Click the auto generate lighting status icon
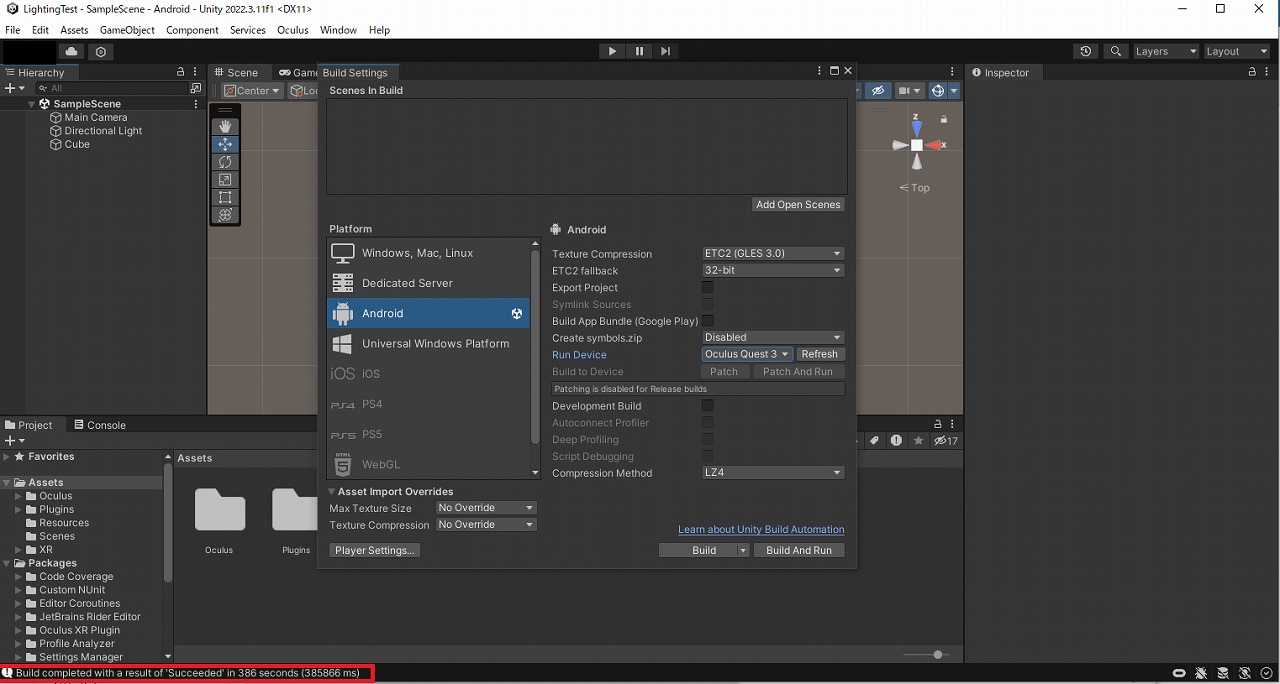Viewport: 1280px width, 684px height. [x=1245, y=673]
